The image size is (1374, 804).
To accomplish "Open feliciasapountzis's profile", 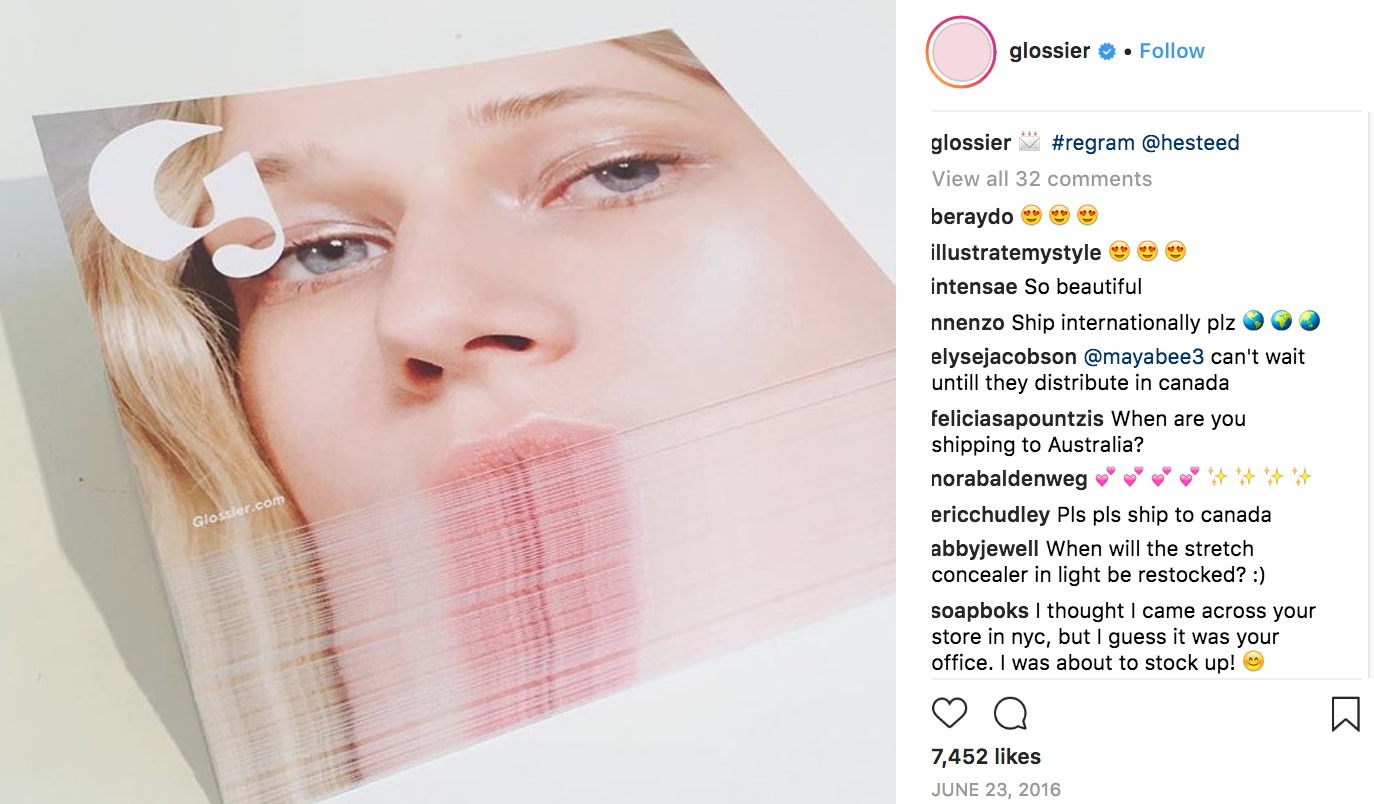I will tap(1018, 419).
